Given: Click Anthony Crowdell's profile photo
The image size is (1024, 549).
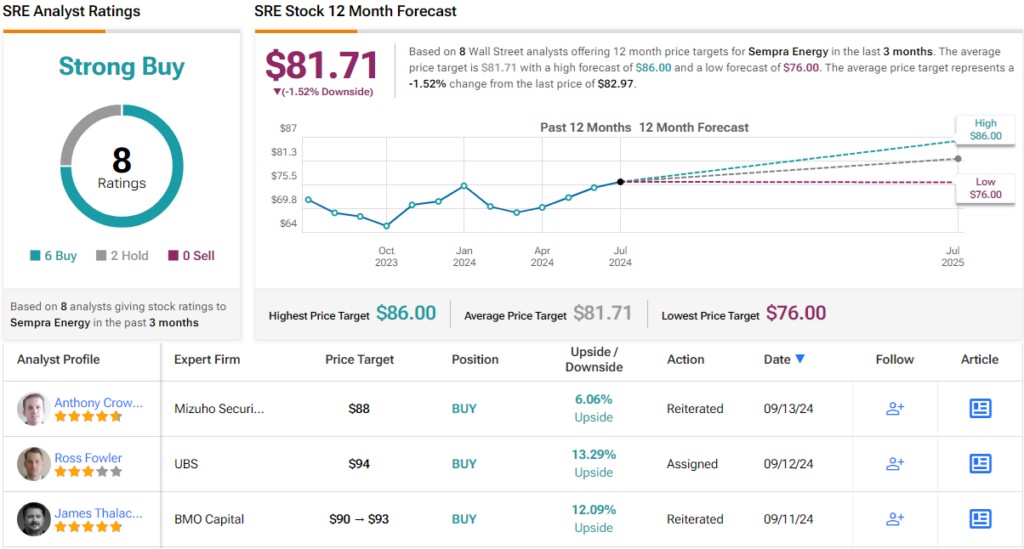Looking at the screenshot, I should pos(34,408).
